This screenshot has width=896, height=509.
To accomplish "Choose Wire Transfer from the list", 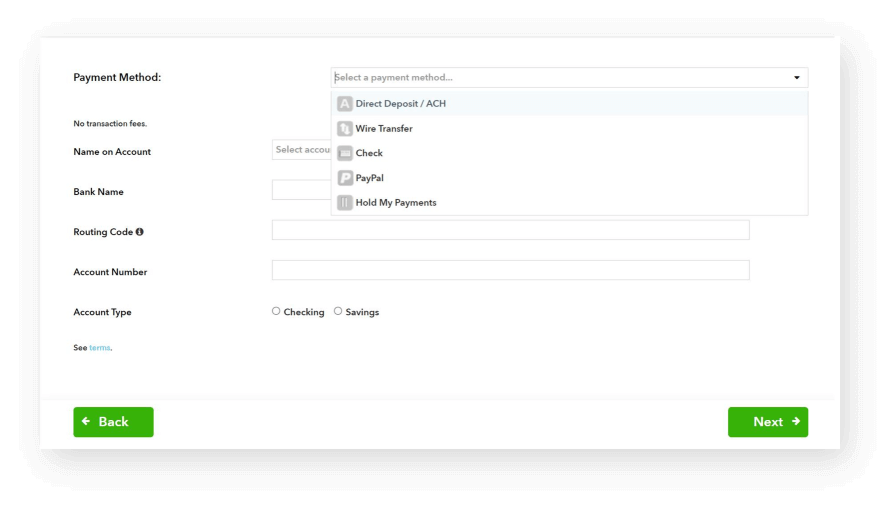I will tap(384, 129).
